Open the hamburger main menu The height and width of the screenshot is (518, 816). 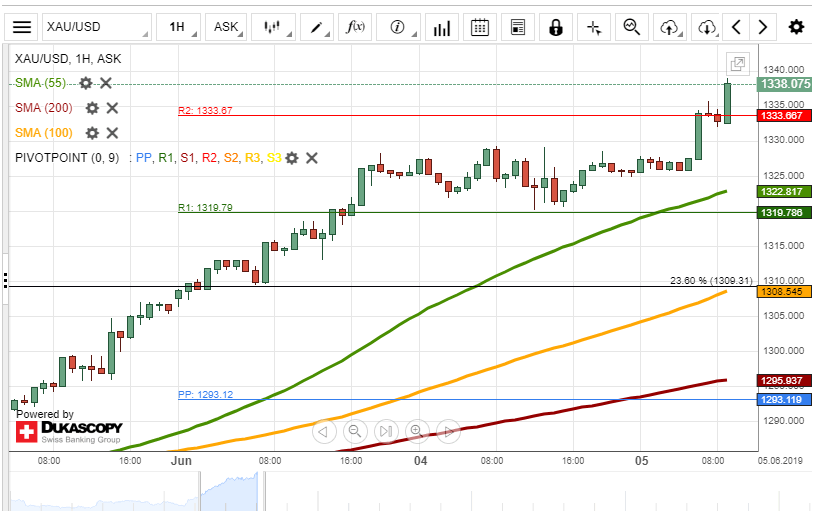pyautogui.click(x=22, y=27)
